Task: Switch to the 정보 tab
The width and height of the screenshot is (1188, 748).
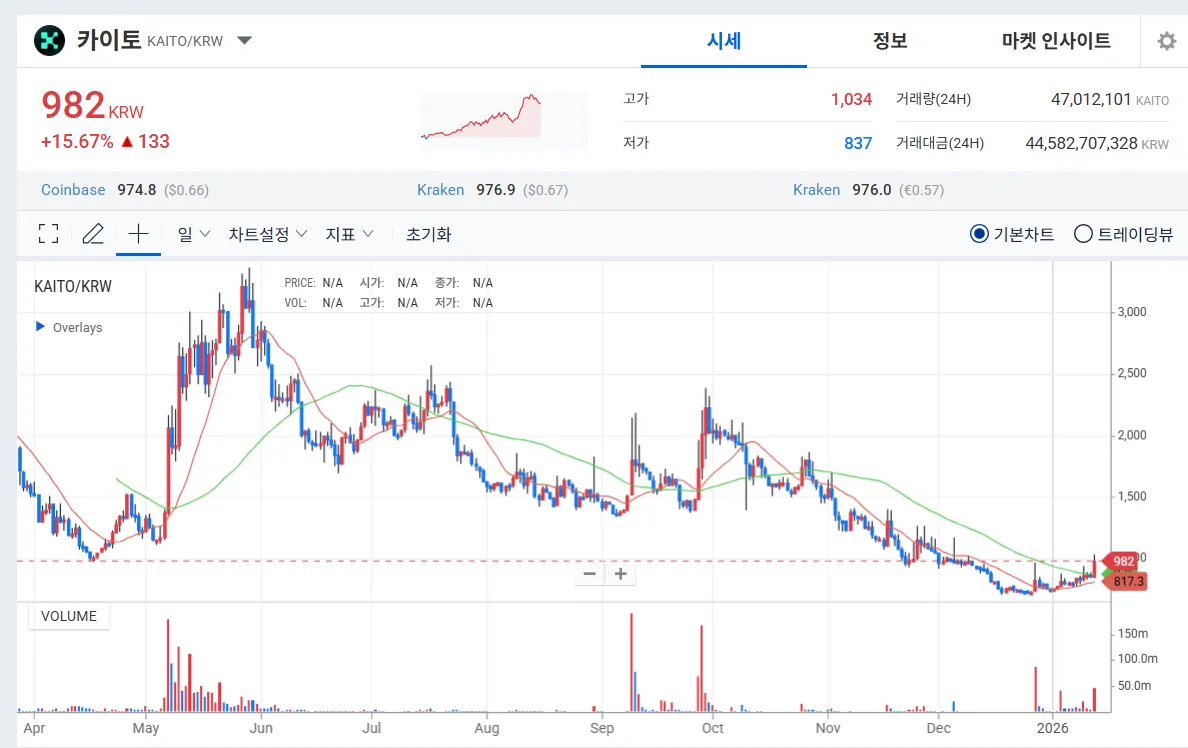Action: point(890,41)
